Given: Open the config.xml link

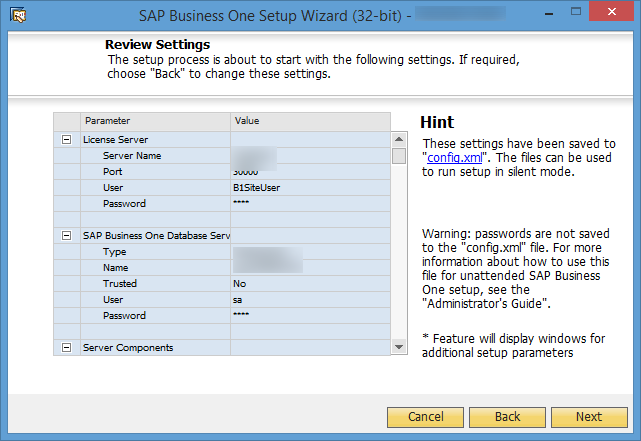Looking at the screenshot, I should [455, 158].
